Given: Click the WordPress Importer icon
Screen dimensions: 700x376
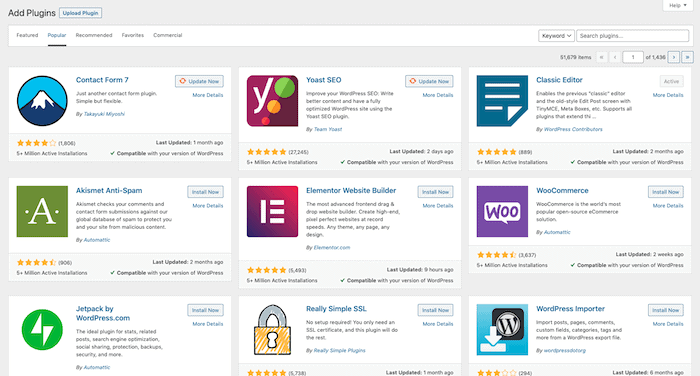Looking at the screenshot, I should [502, 330].
